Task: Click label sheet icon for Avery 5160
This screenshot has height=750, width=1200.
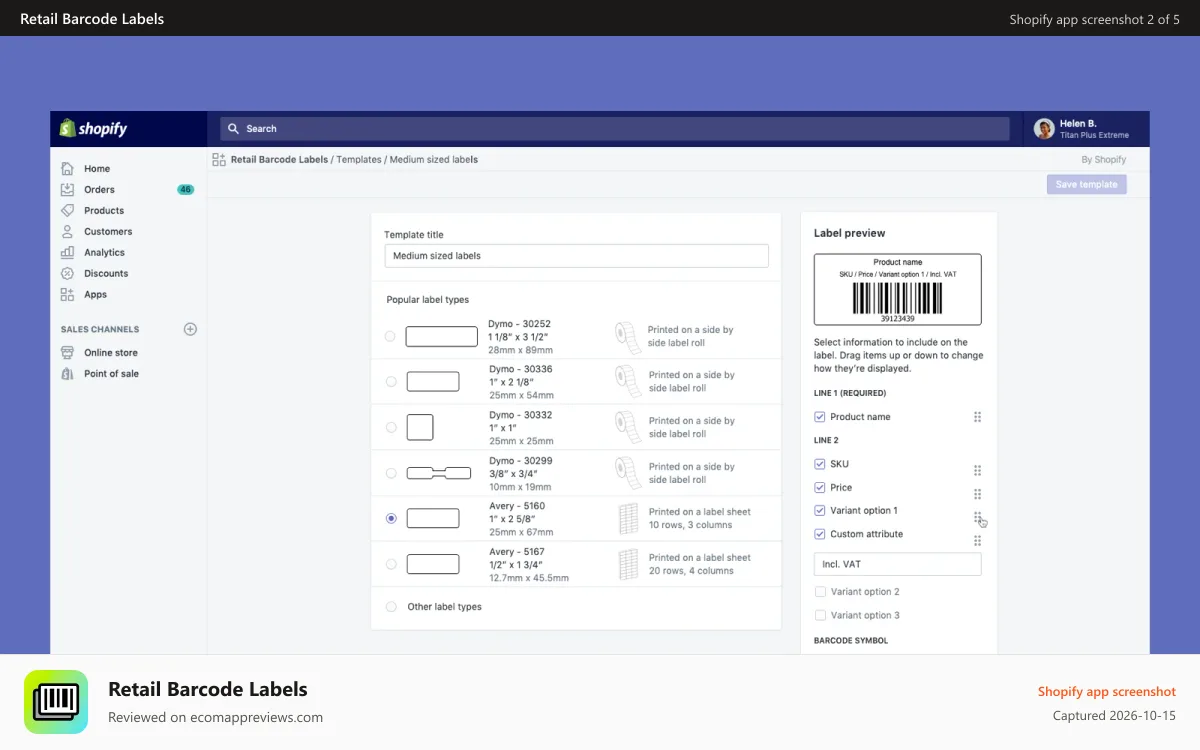Action: point(628,518)
